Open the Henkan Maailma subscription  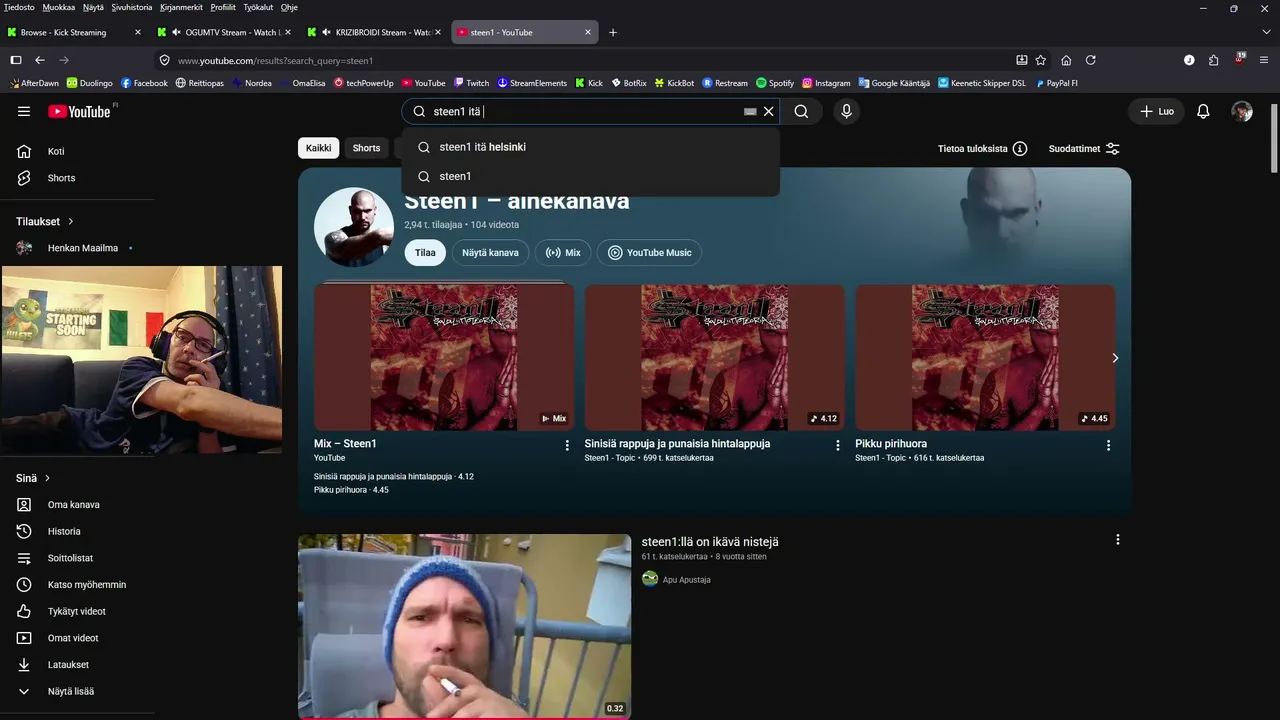[78, 248]
